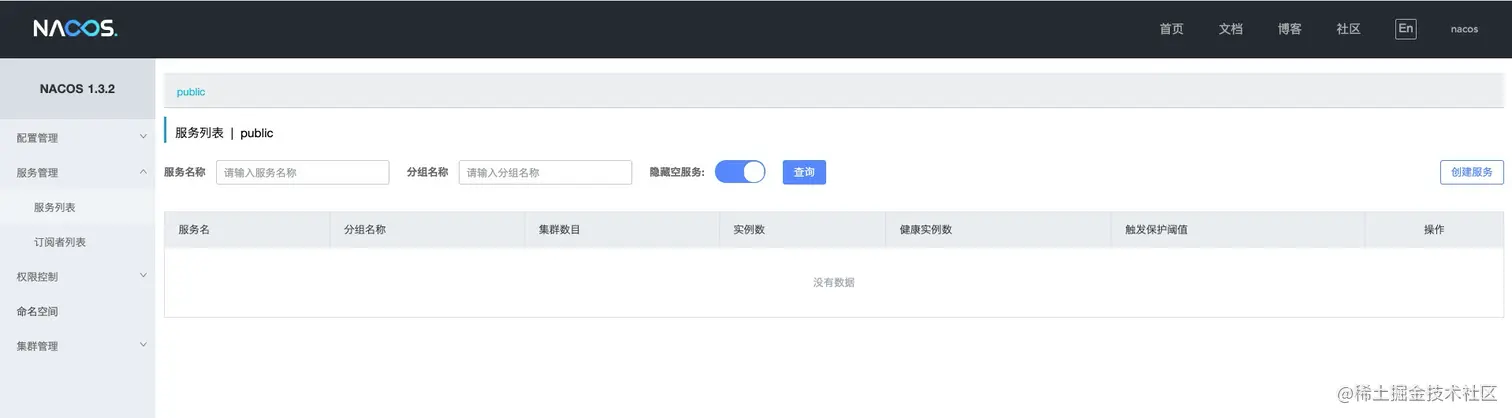The width and height of the screenshot is (1512, 418).
Task: Click the 没有数据 empty-table message
Action: coord(834,283)
